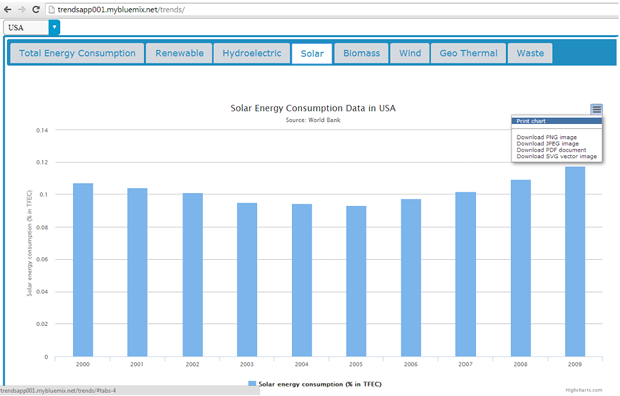This screenshot has height=396, width=620.
Task: Click the browser forward arrow
Action: 22,9
